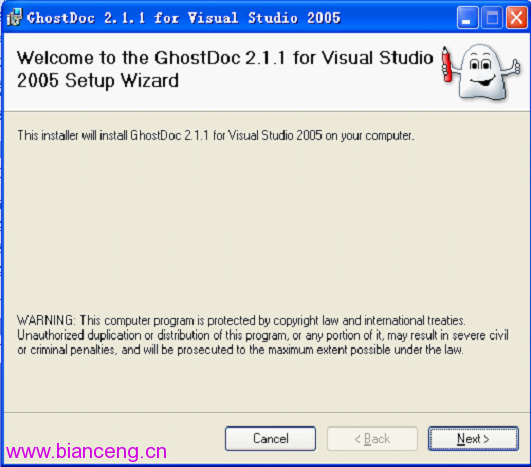Click the WARNING copyright notice line
The height and width of the screenshot is (467, 531).
click(241, 320)
